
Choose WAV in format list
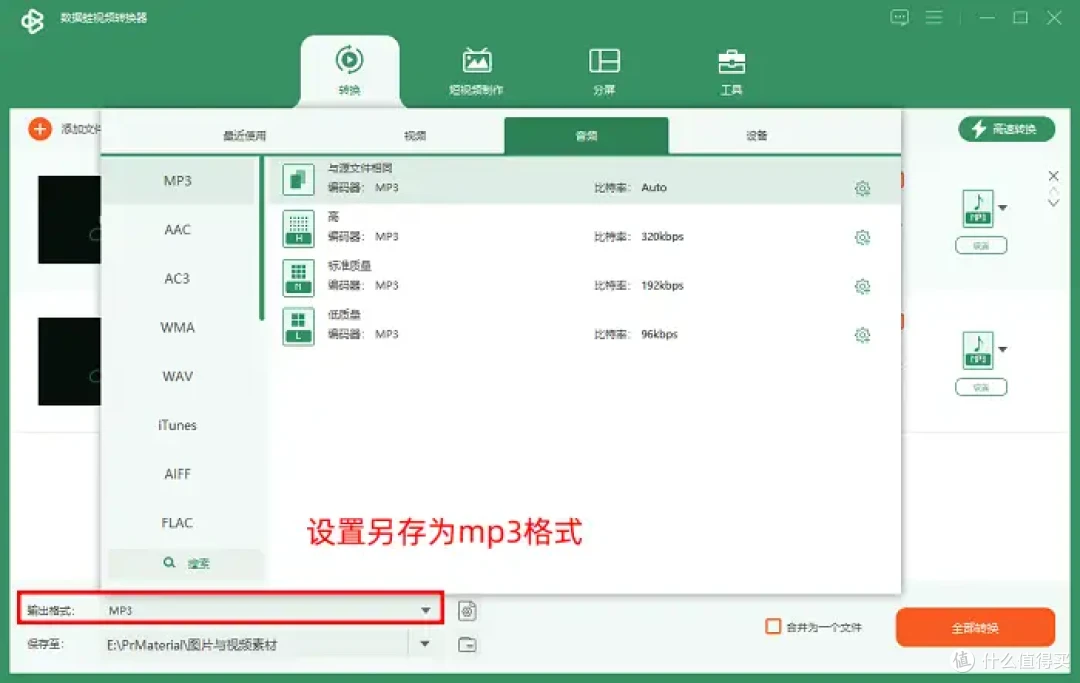coord(178,376)
